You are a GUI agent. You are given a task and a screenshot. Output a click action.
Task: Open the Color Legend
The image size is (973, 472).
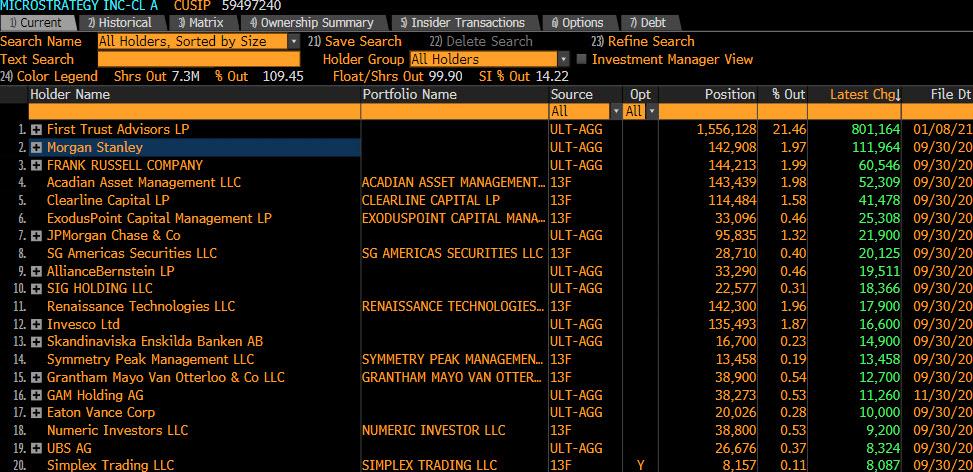pyautogui.click(x=49, y=76)
